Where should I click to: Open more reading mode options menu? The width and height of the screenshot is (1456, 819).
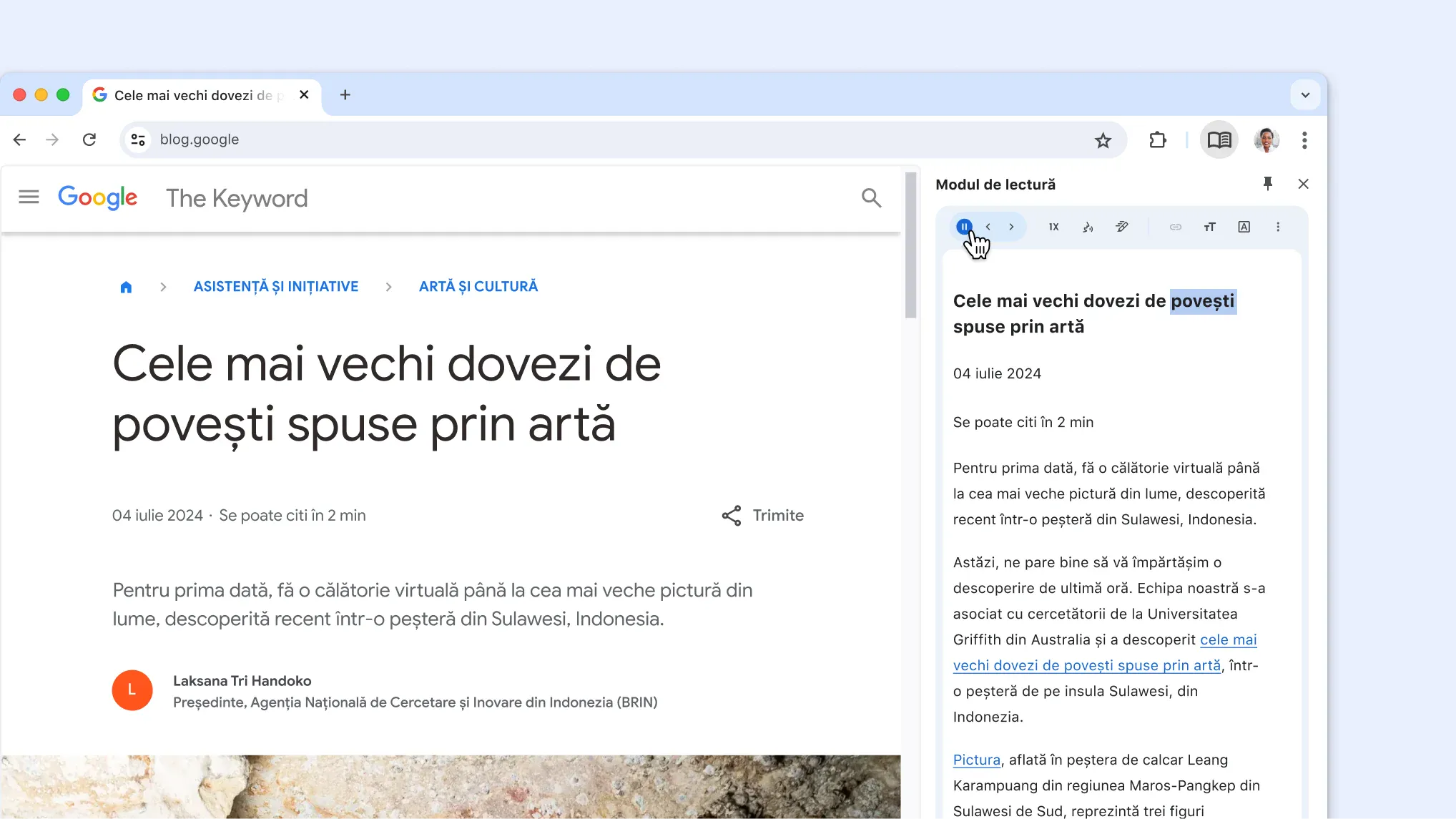1278,227
